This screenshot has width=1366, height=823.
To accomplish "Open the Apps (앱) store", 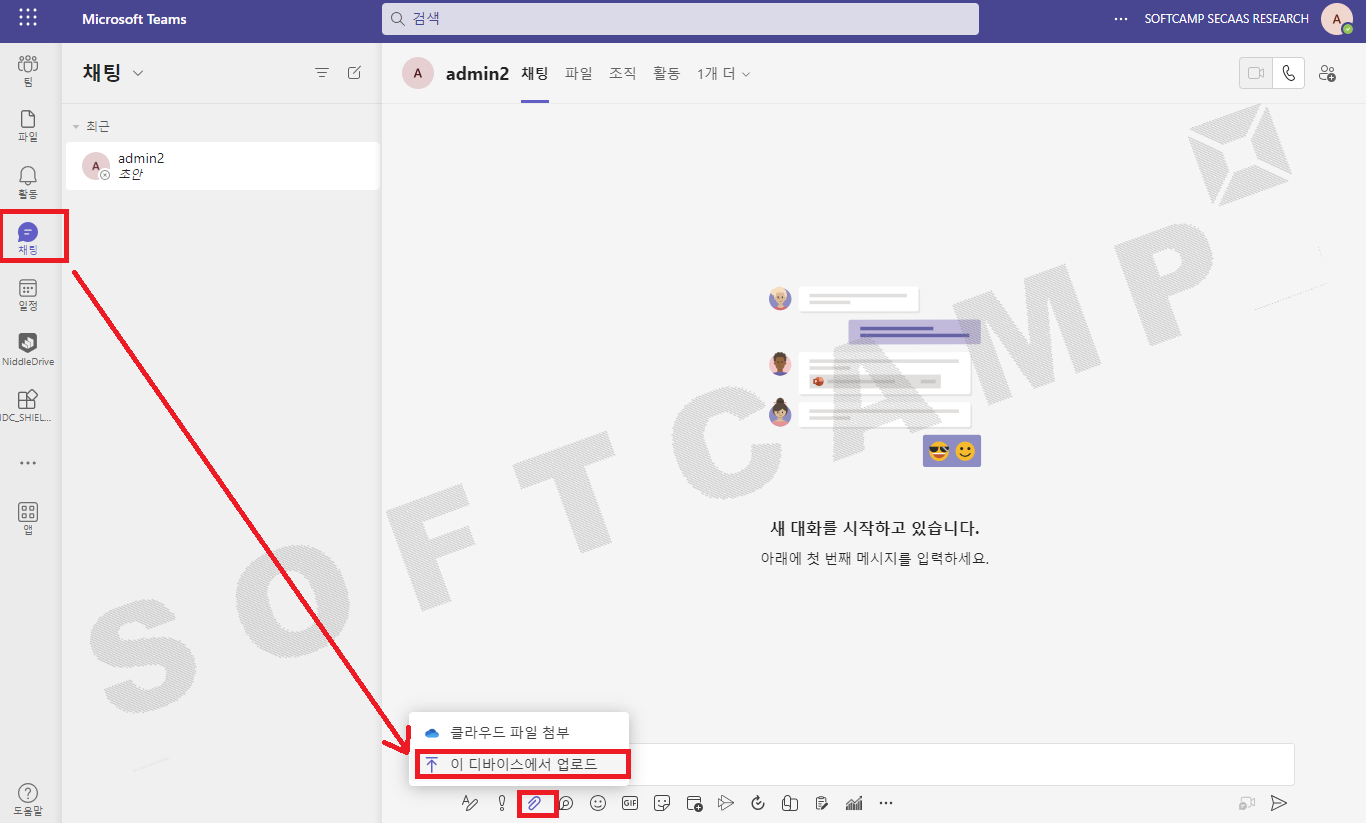I will click(x=28, y=519).
